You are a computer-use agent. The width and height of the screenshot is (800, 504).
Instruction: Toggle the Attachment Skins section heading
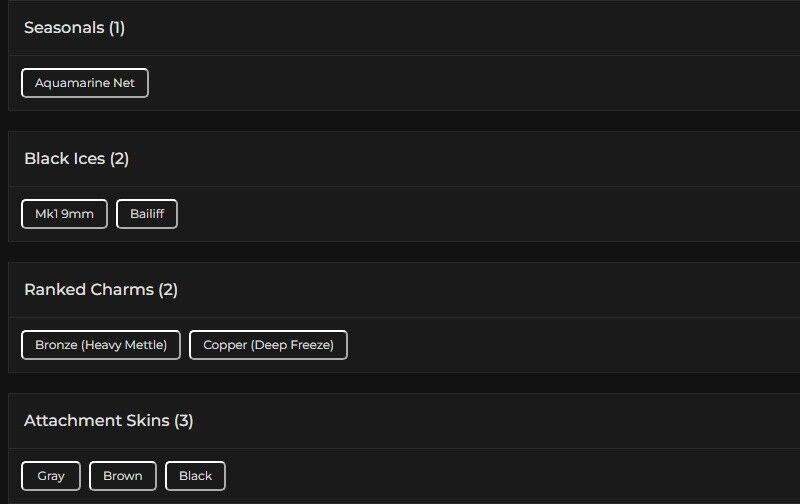coord(96,421)
